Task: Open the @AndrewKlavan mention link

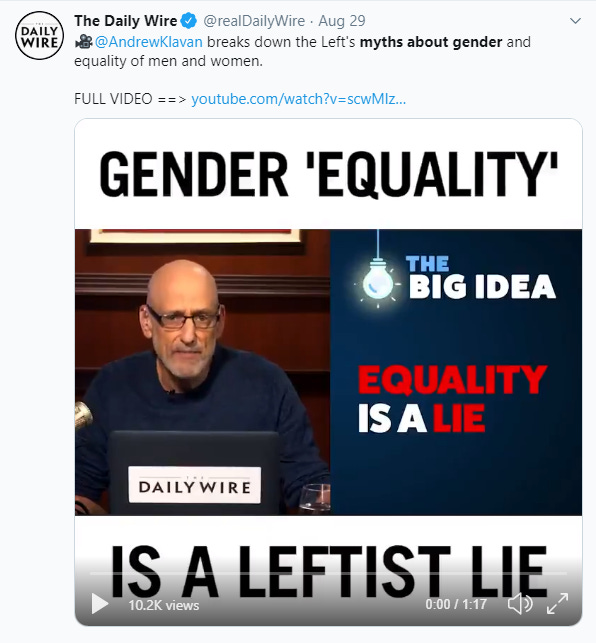Action: click(x=148, y=42)
